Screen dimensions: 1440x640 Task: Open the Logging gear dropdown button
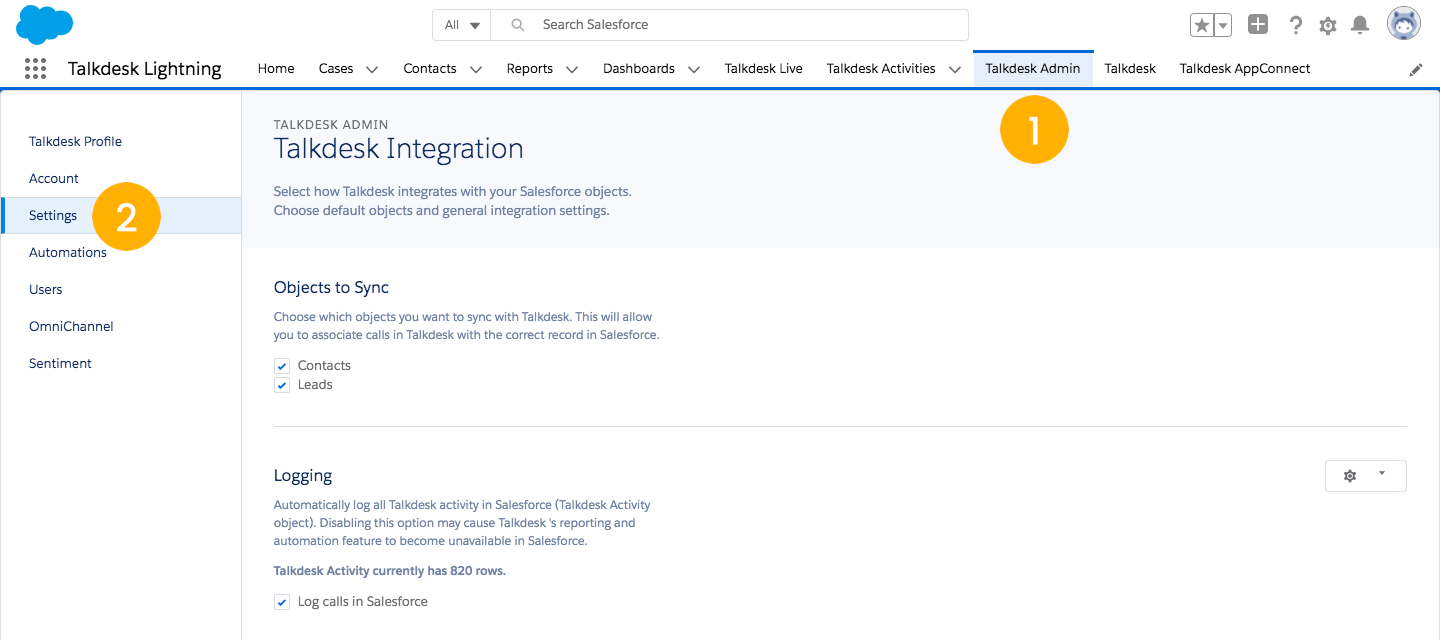[1365, 476]
